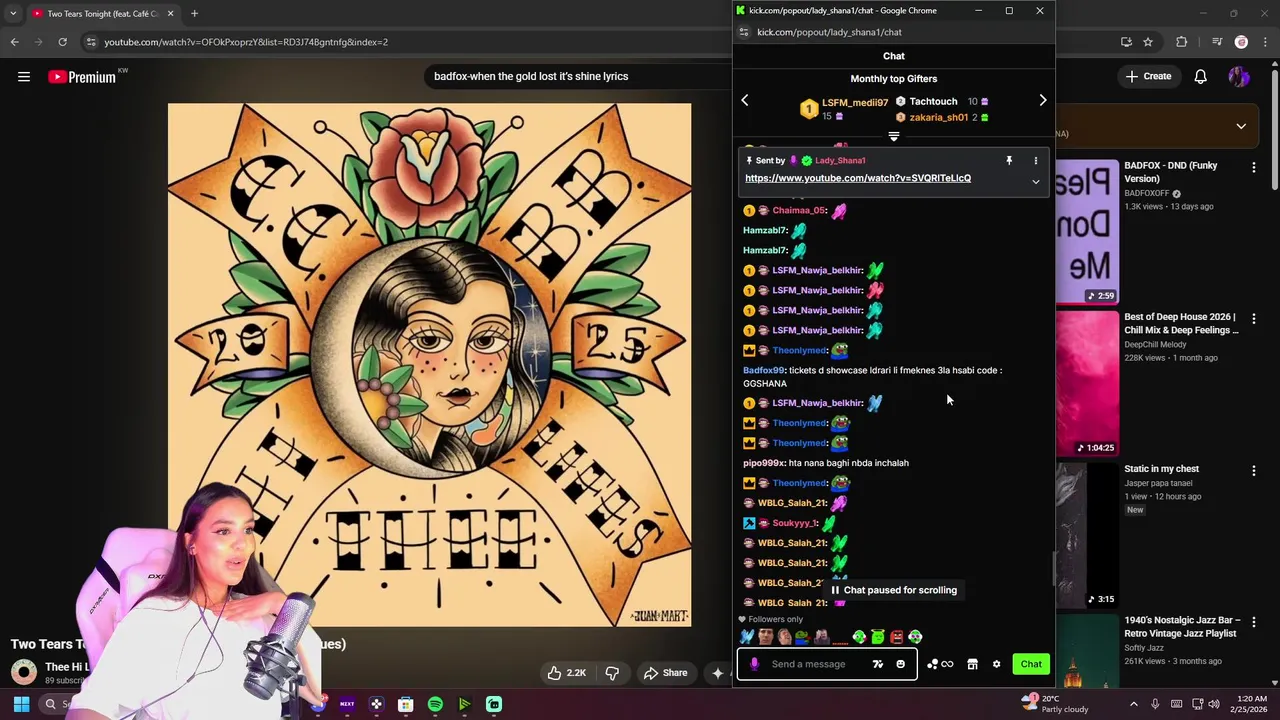The height and width of the screenshot is (720, 1280).
Task: Open Chrome extensions puzzle icon
Action: (x=1182, y=42)
